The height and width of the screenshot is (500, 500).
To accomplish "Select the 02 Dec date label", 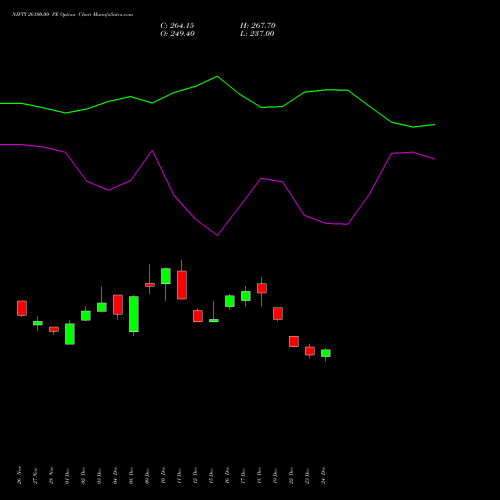I will [83, 475].
